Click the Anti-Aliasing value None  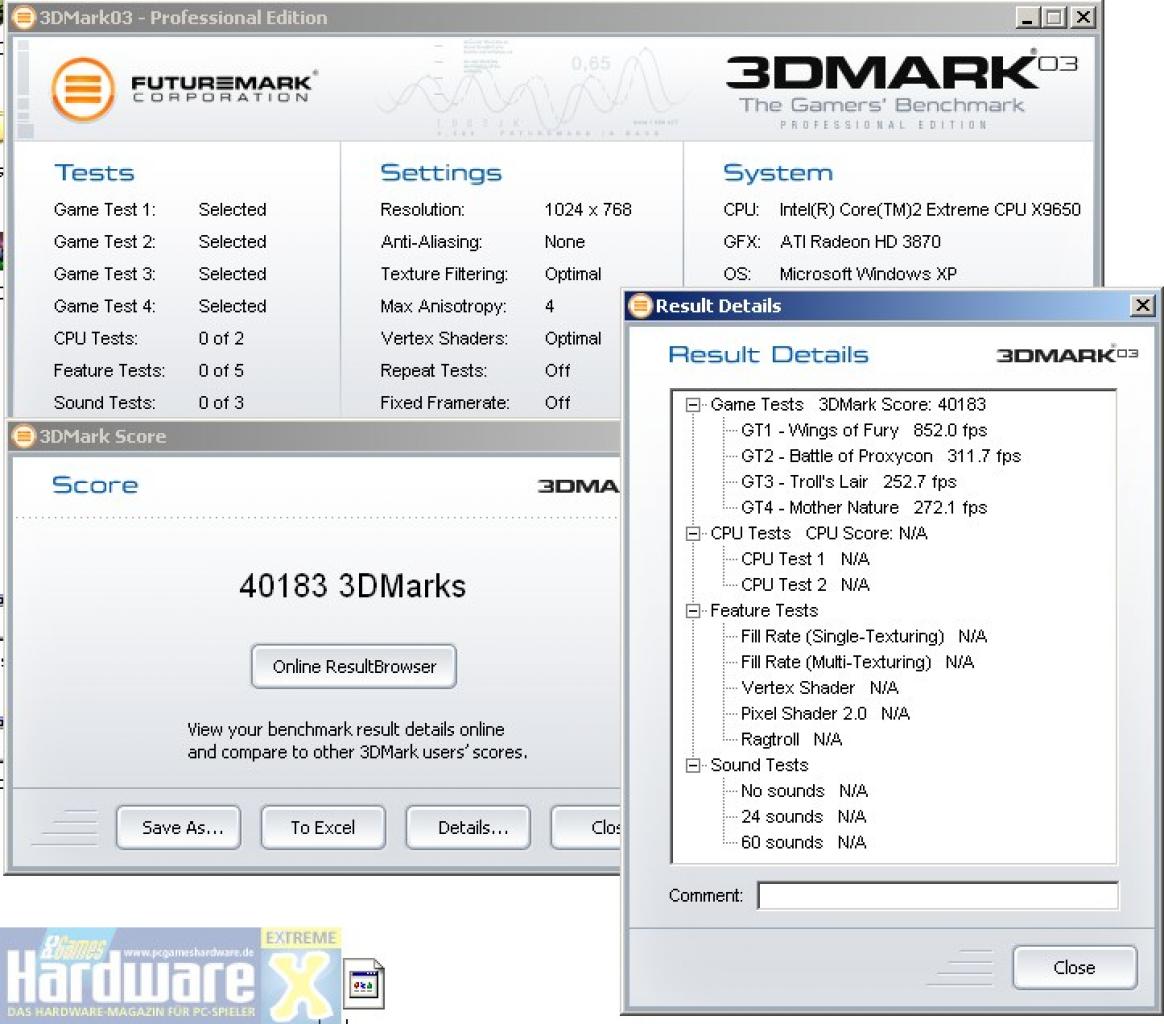click(x=564, y=242)
